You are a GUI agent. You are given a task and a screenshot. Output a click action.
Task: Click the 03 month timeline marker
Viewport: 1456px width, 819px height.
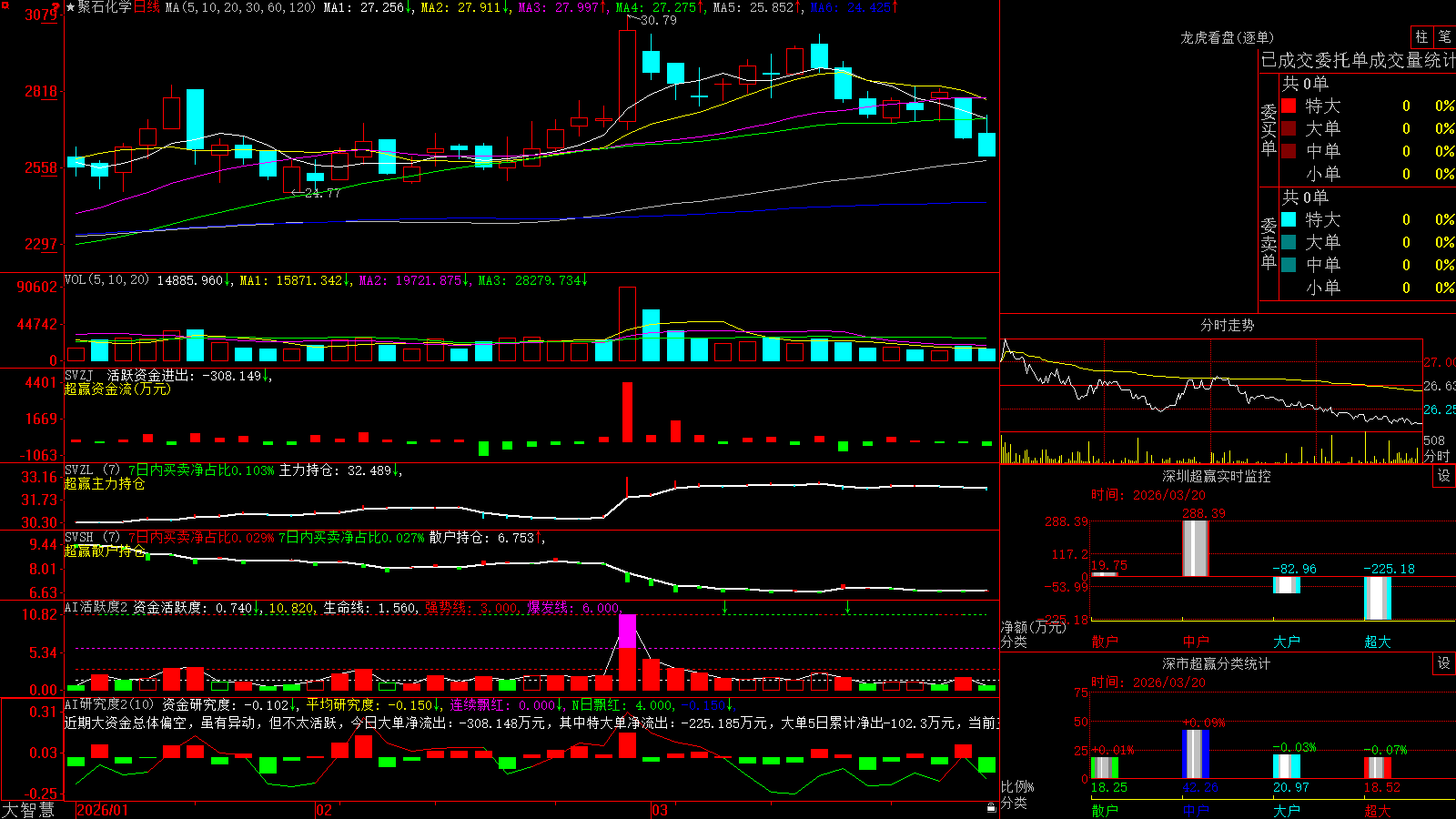[x=660, y=810]
